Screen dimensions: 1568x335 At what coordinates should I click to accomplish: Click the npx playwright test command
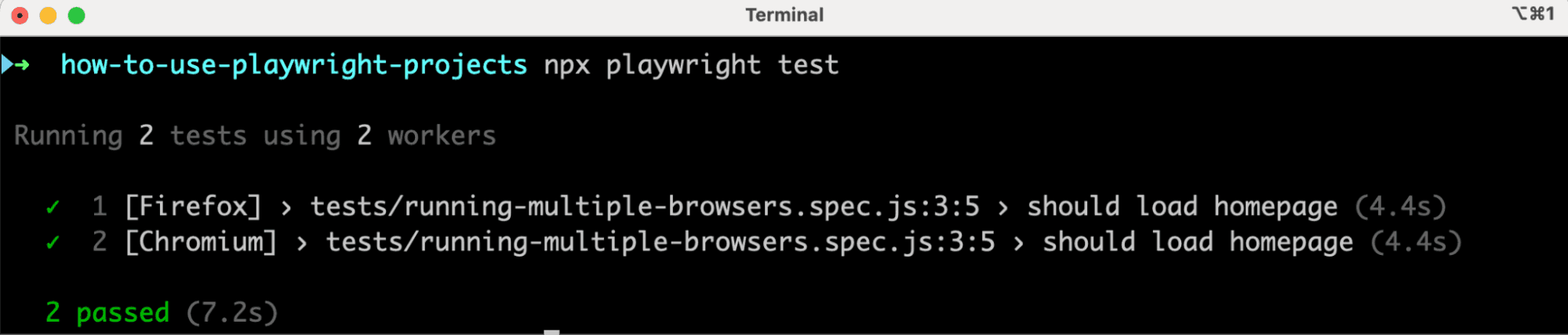click(691, 64)
